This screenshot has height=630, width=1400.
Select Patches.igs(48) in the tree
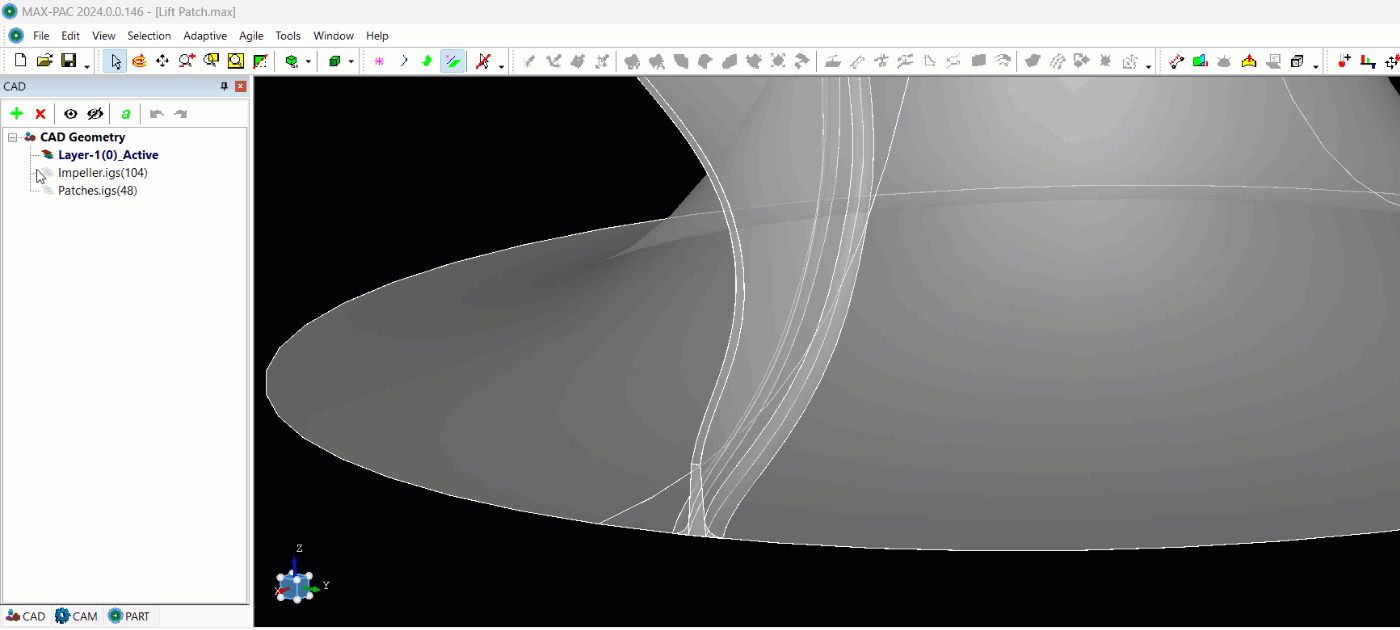click(x=97, y=191)
